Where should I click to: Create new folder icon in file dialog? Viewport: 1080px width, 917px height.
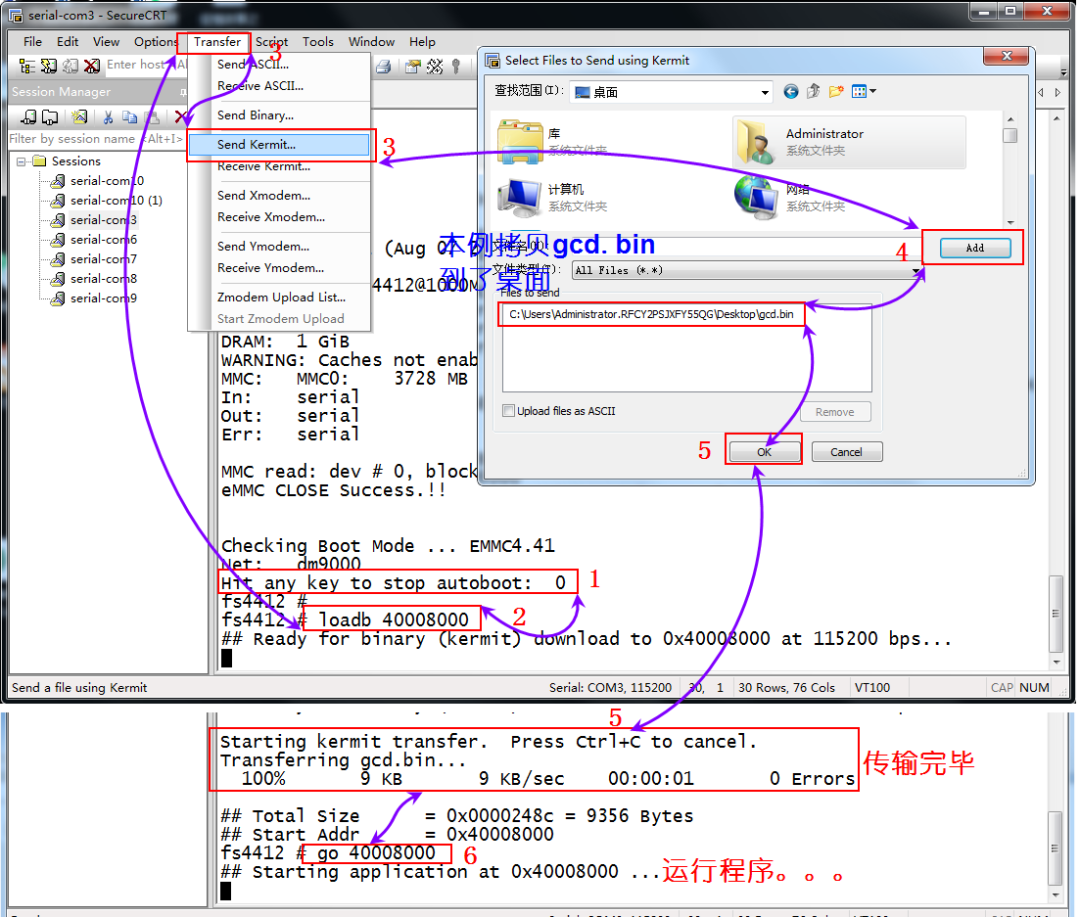[836, 92]
